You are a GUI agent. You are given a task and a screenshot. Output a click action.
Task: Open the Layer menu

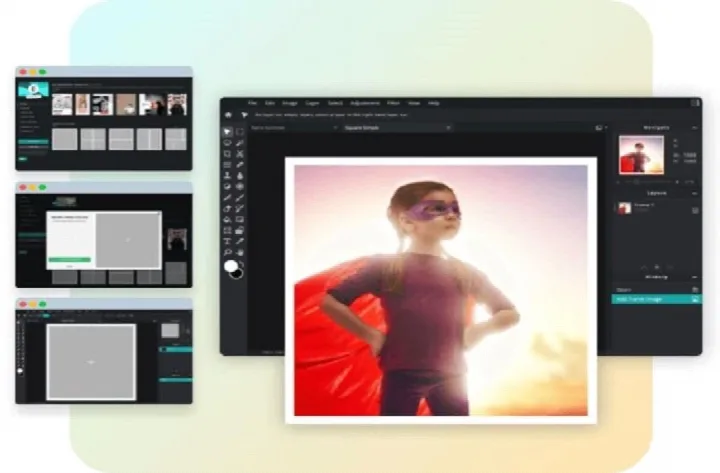(312, 103)
